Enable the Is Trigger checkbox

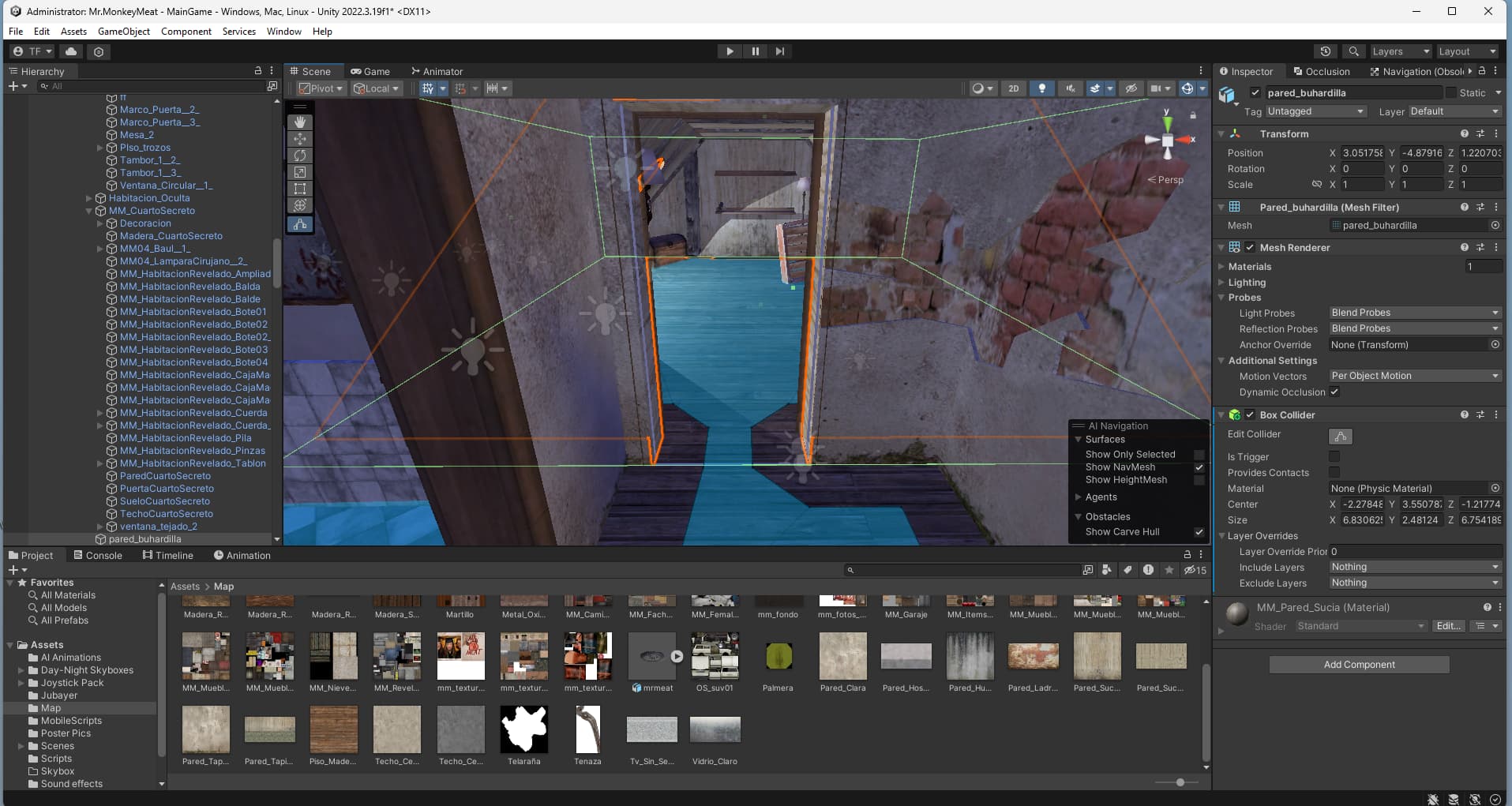click(x=1334, y=456)
